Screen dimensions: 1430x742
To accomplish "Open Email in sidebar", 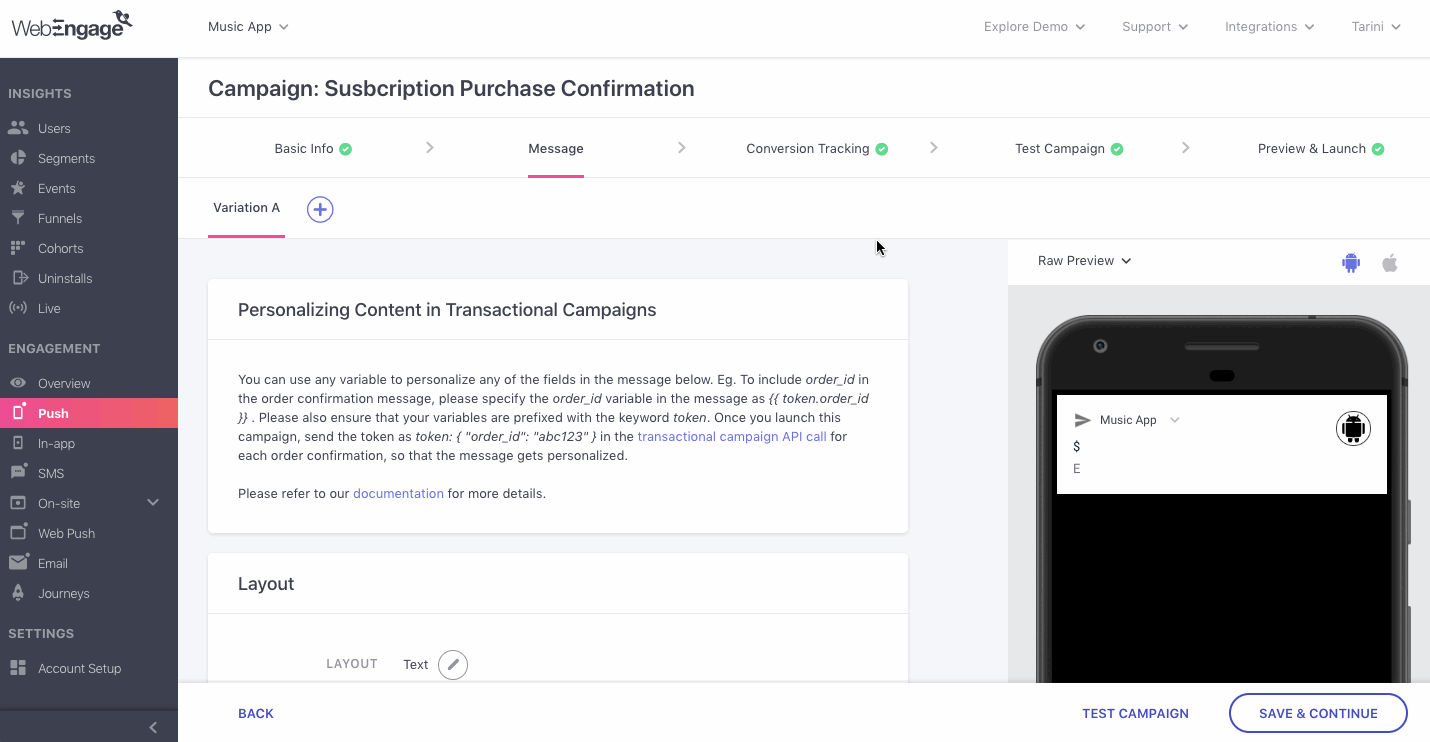I will pos(53,563).
